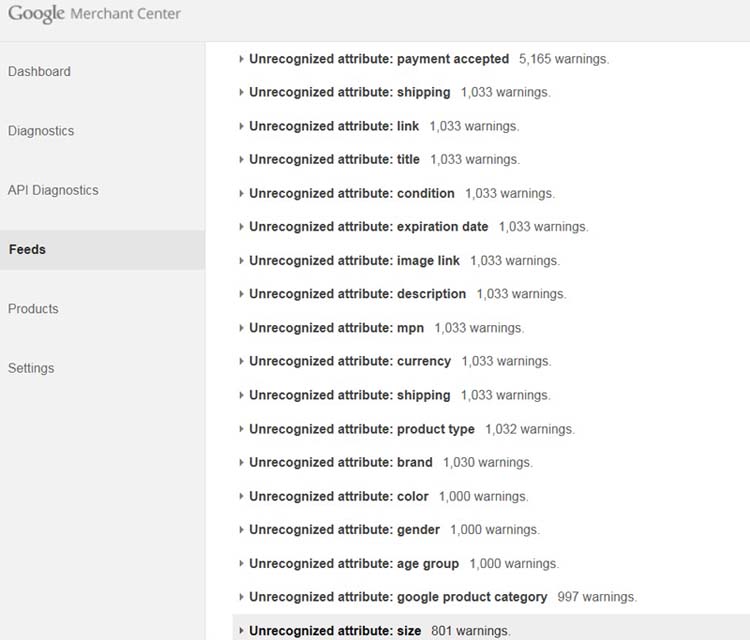Click 'Unrecognized attribute: link' text
The image size is (750, 640).
point(334,126)
